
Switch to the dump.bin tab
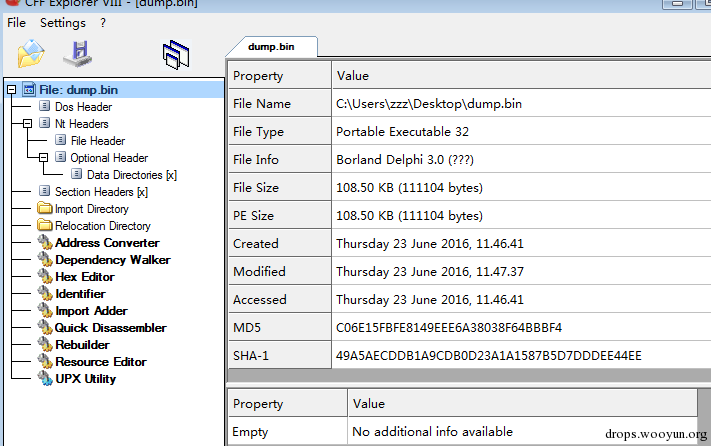point(271,47)
